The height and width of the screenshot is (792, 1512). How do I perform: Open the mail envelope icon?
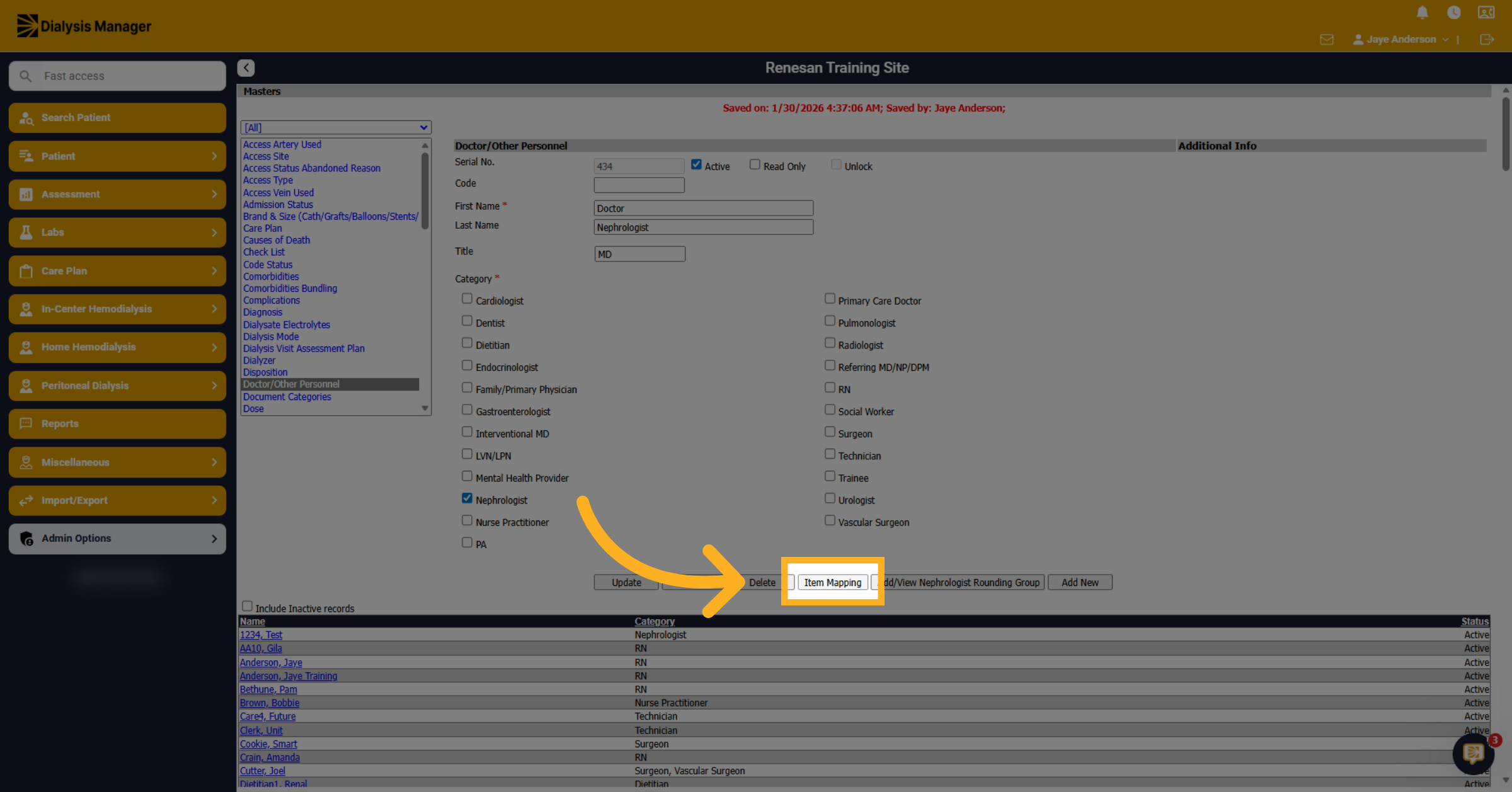[x=1327, y=40]
